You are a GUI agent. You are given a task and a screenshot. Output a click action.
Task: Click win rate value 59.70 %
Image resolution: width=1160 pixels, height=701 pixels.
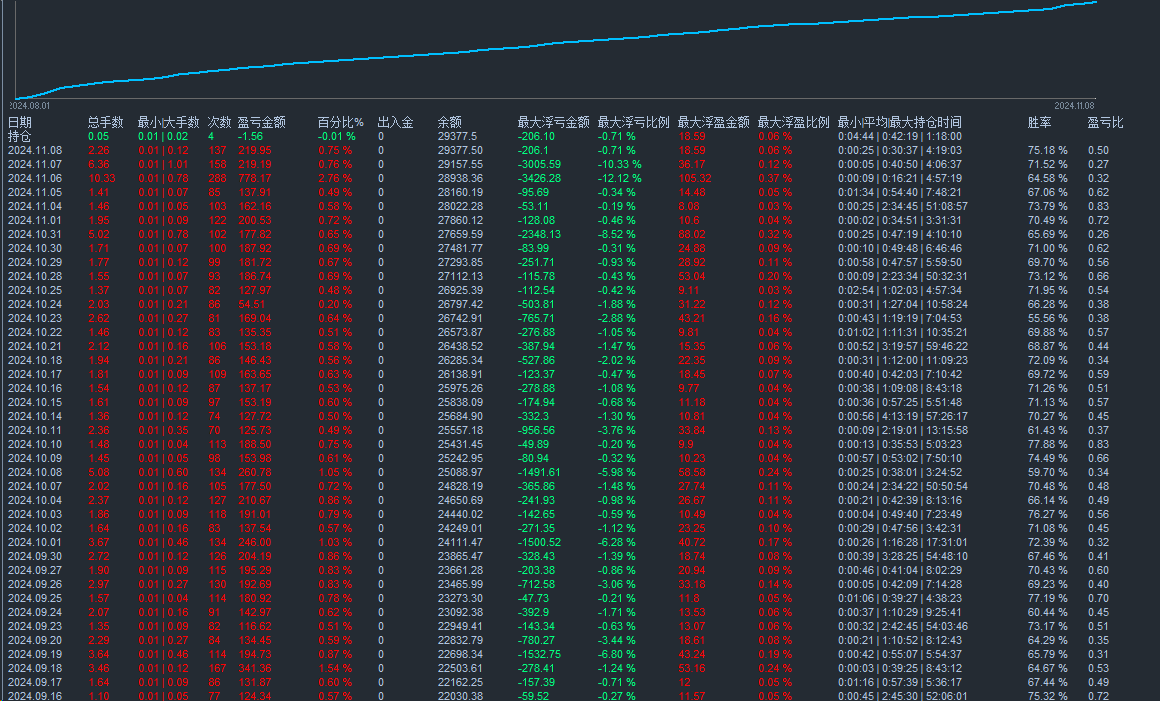[1048, 472]
